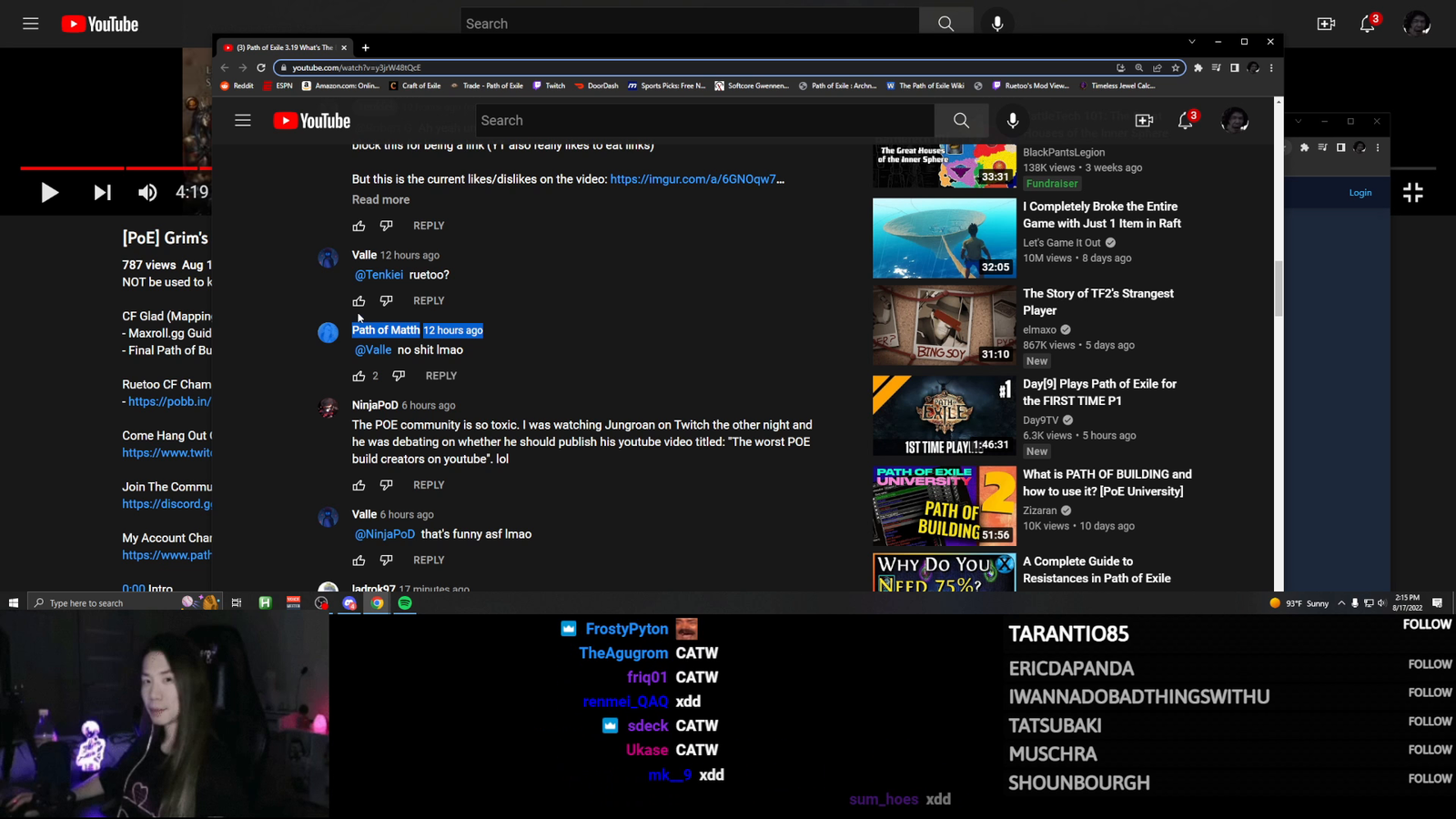Open Chrome three-dot menu in front window
The height and width of the screenshot is (819, 1456).
pyautogui.click(x=1271, y=67)
